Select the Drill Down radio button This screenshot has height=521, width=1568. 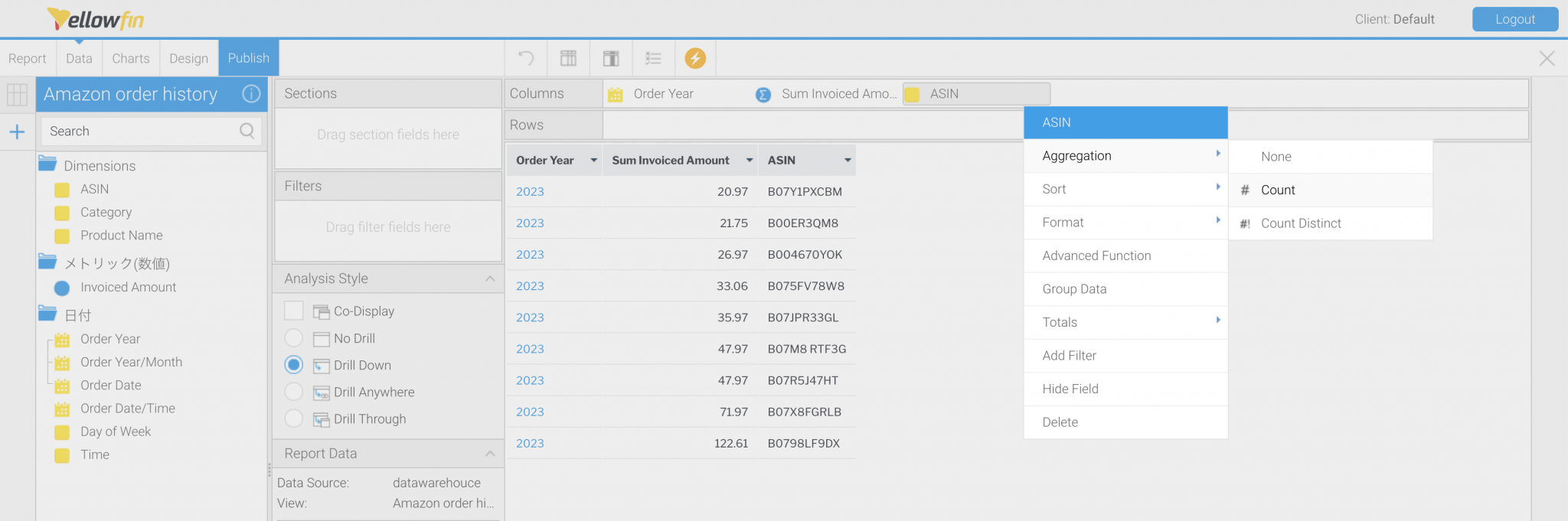pyautogui.click(x=294, y=364)
